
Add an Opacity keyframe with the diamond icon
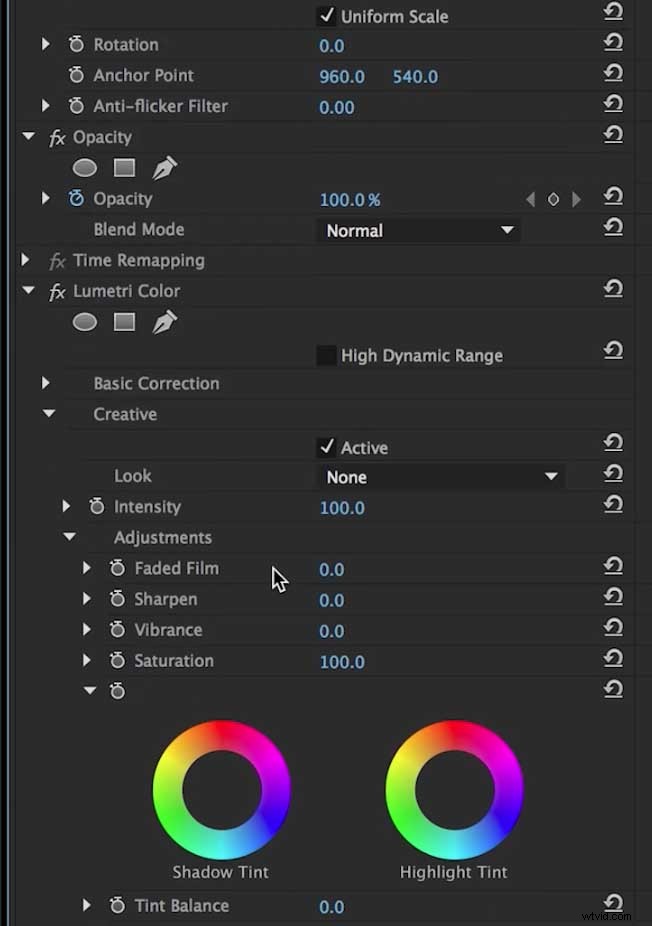tap(553, 198)
